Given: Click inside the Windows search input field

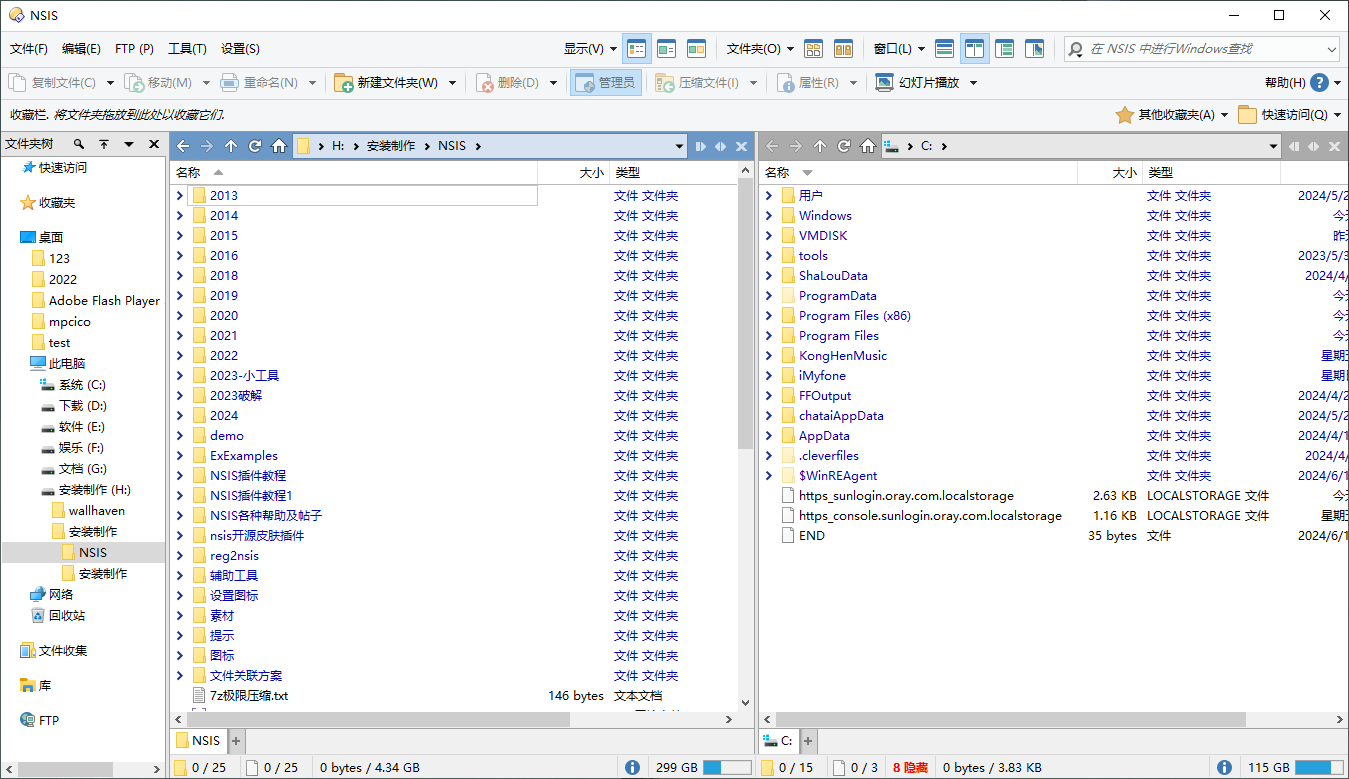Looking at the screenshot, I should pos(1200,48).
